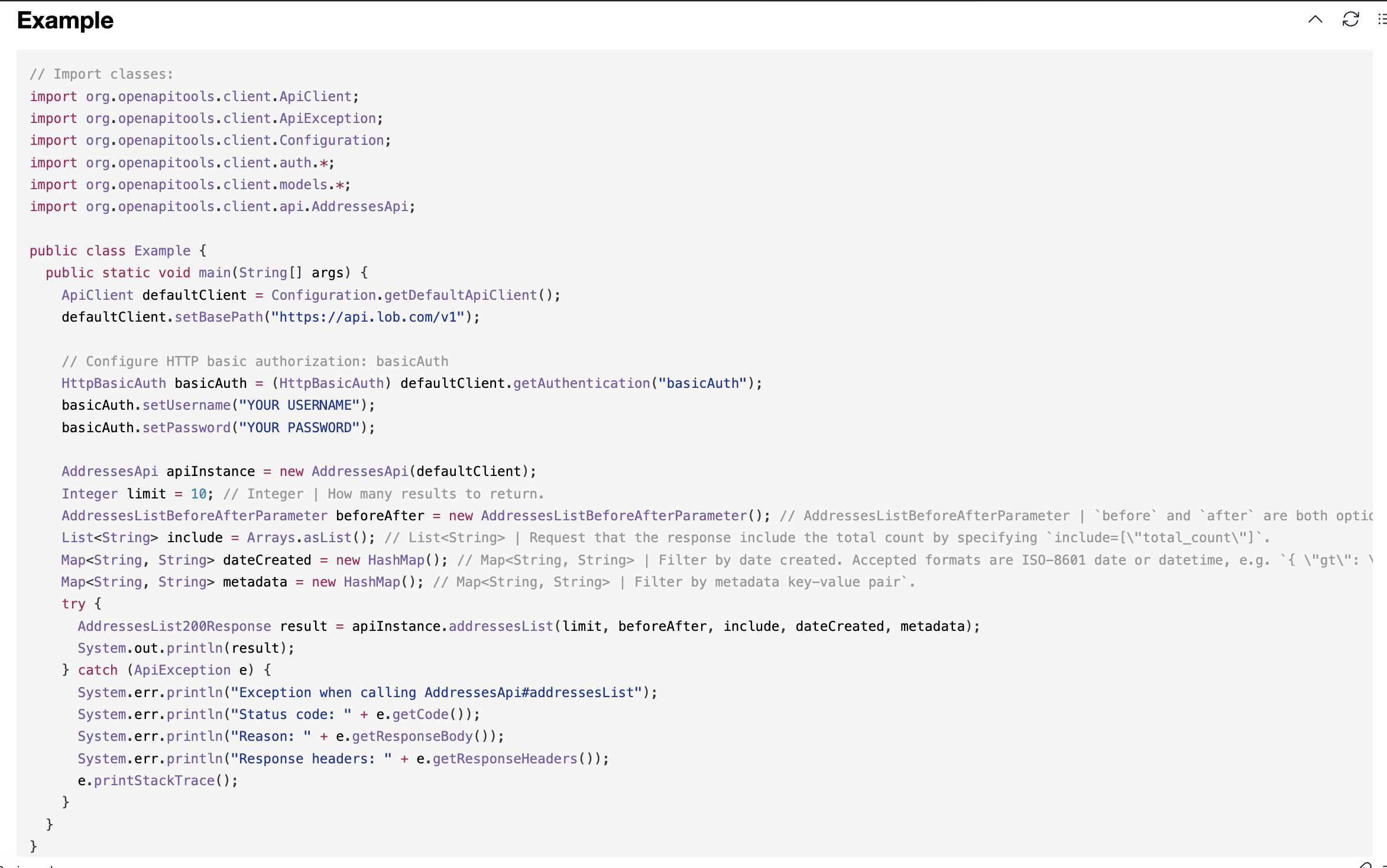Screen dimensions: 1387x868
Task: Click the link icon at bottom right
Action: pyautogui.click(x=1365, y=865)
